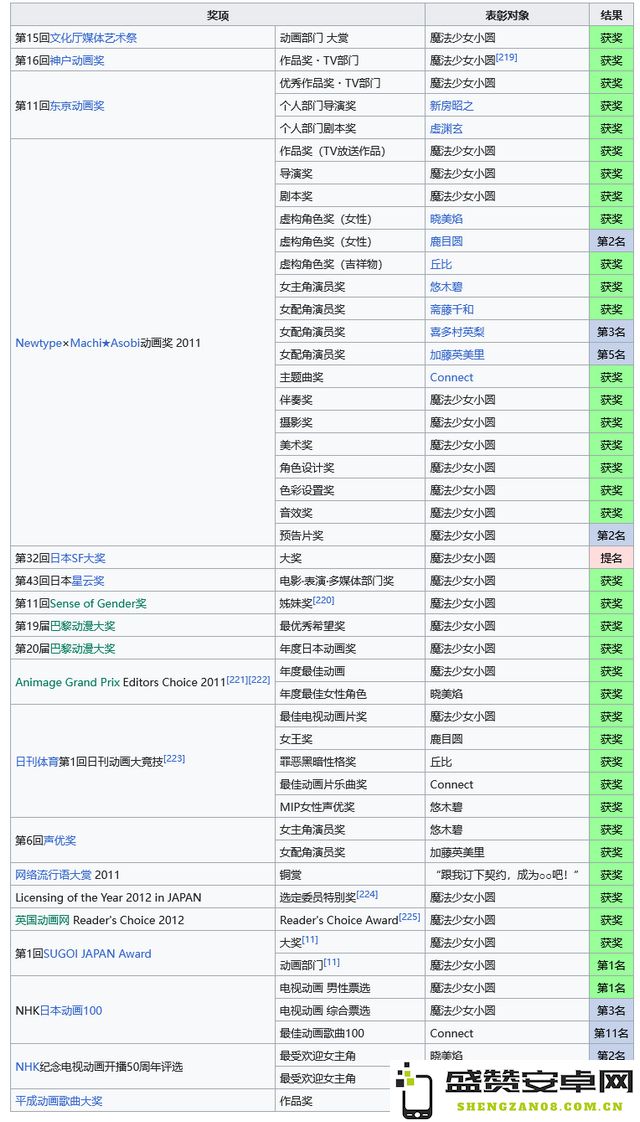Open the 虚渊玄 screenwriter link
Viewport: 640px width, 1122px height.
446,129
